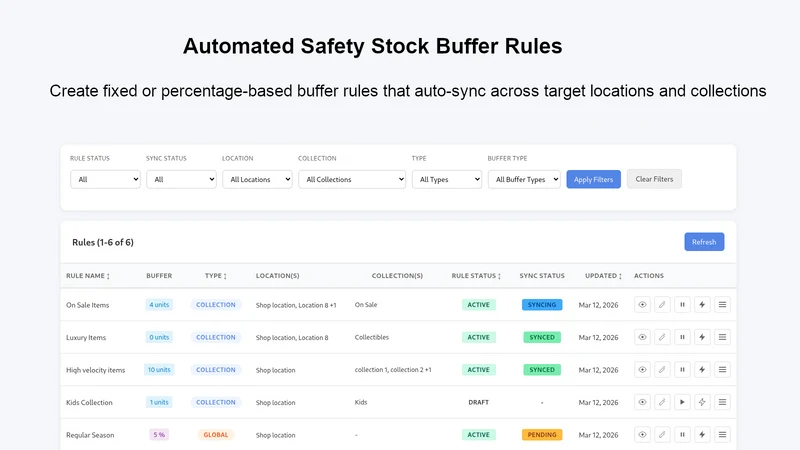Trigger sync for Regular Season rule
This screenshot has height=450, width=800.
coord(702,435)
